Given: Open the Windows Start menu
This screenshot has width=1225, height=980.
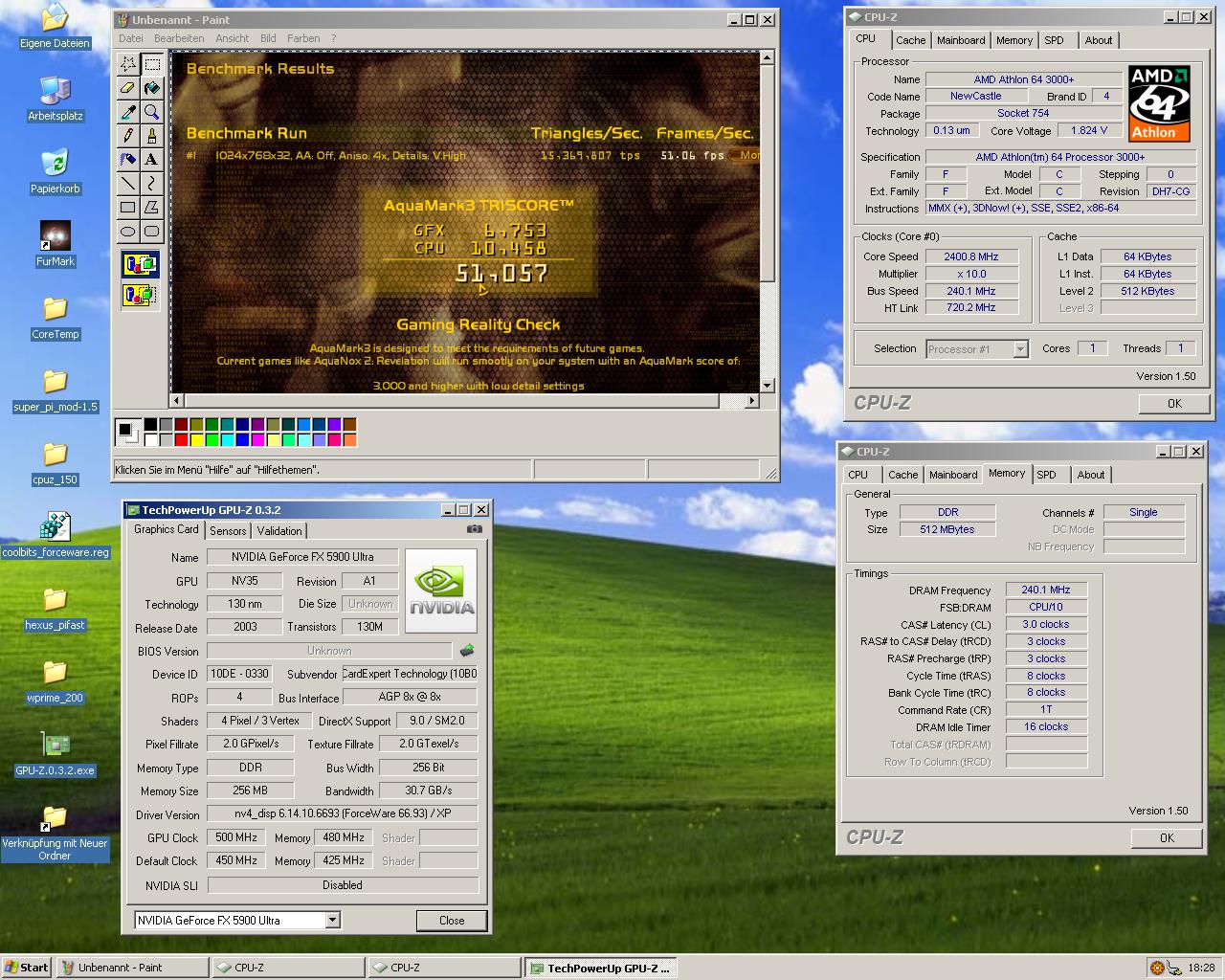Looking at the screenshot, I should pos(27,968).
